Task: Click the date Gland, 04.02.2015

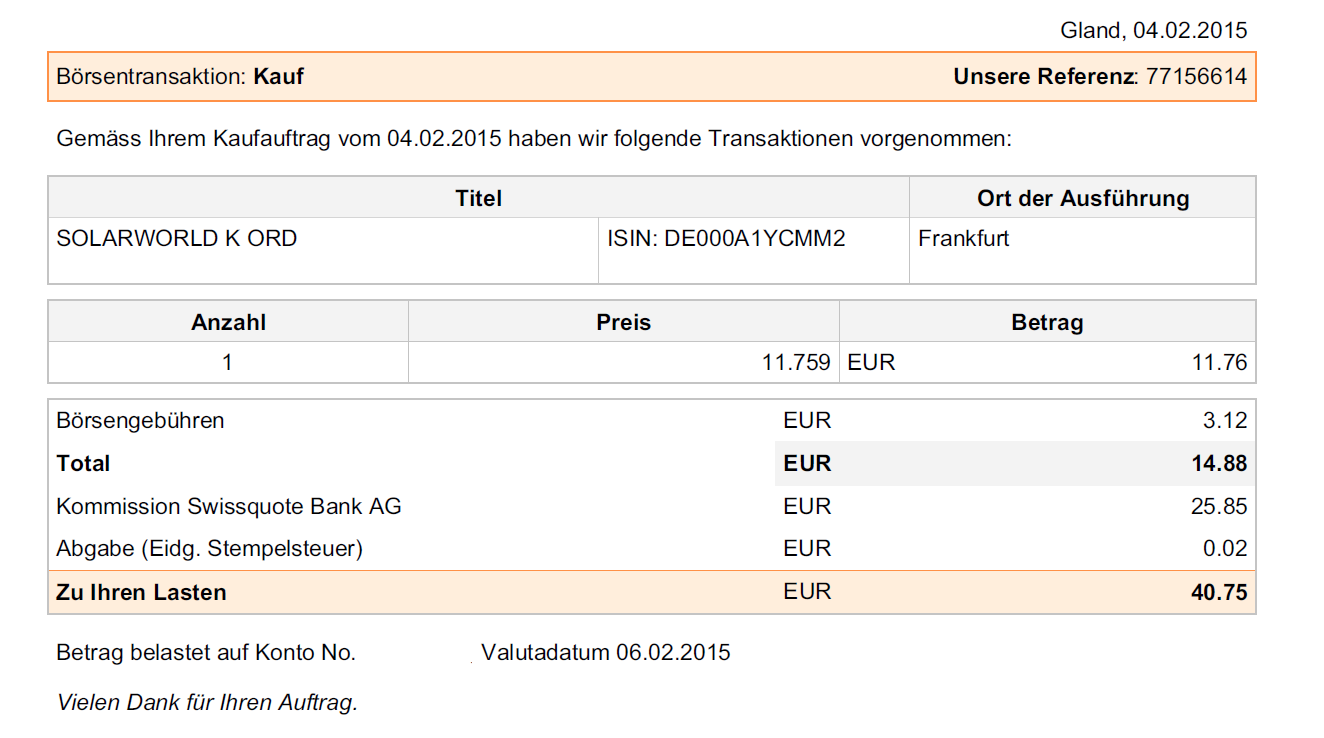Action: tap(1153, 30)
